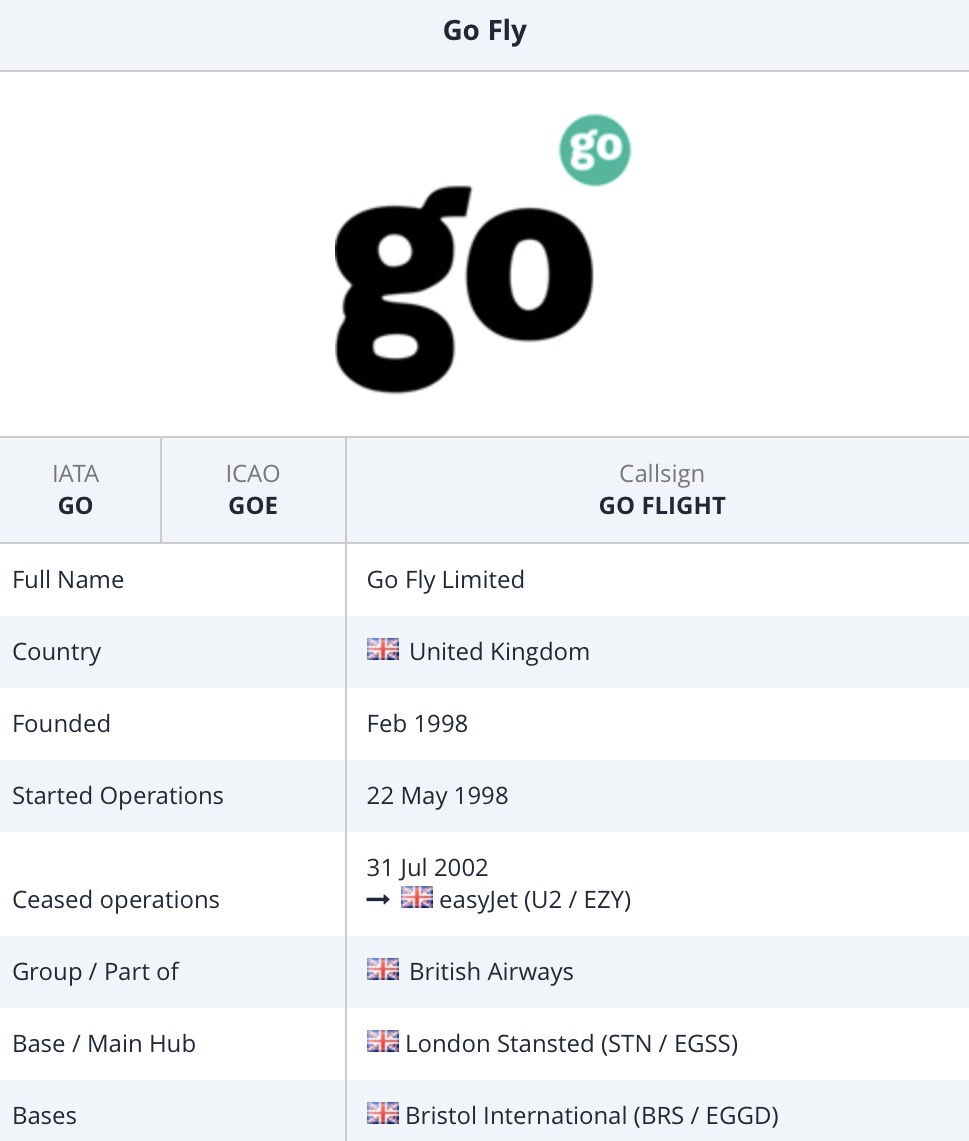Click the UK flag beside United Kingdom

click(383, 651)
